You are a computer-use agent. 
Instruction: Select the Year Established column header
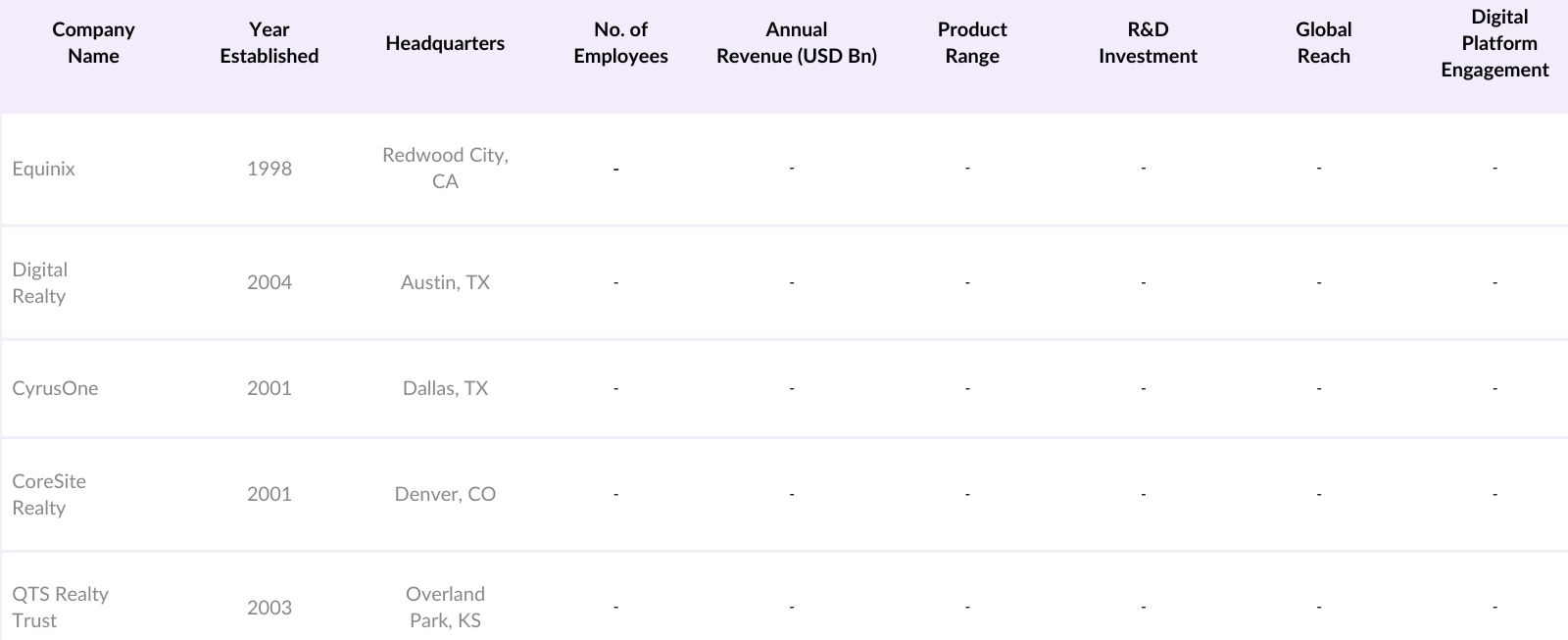tap(269, 43)
